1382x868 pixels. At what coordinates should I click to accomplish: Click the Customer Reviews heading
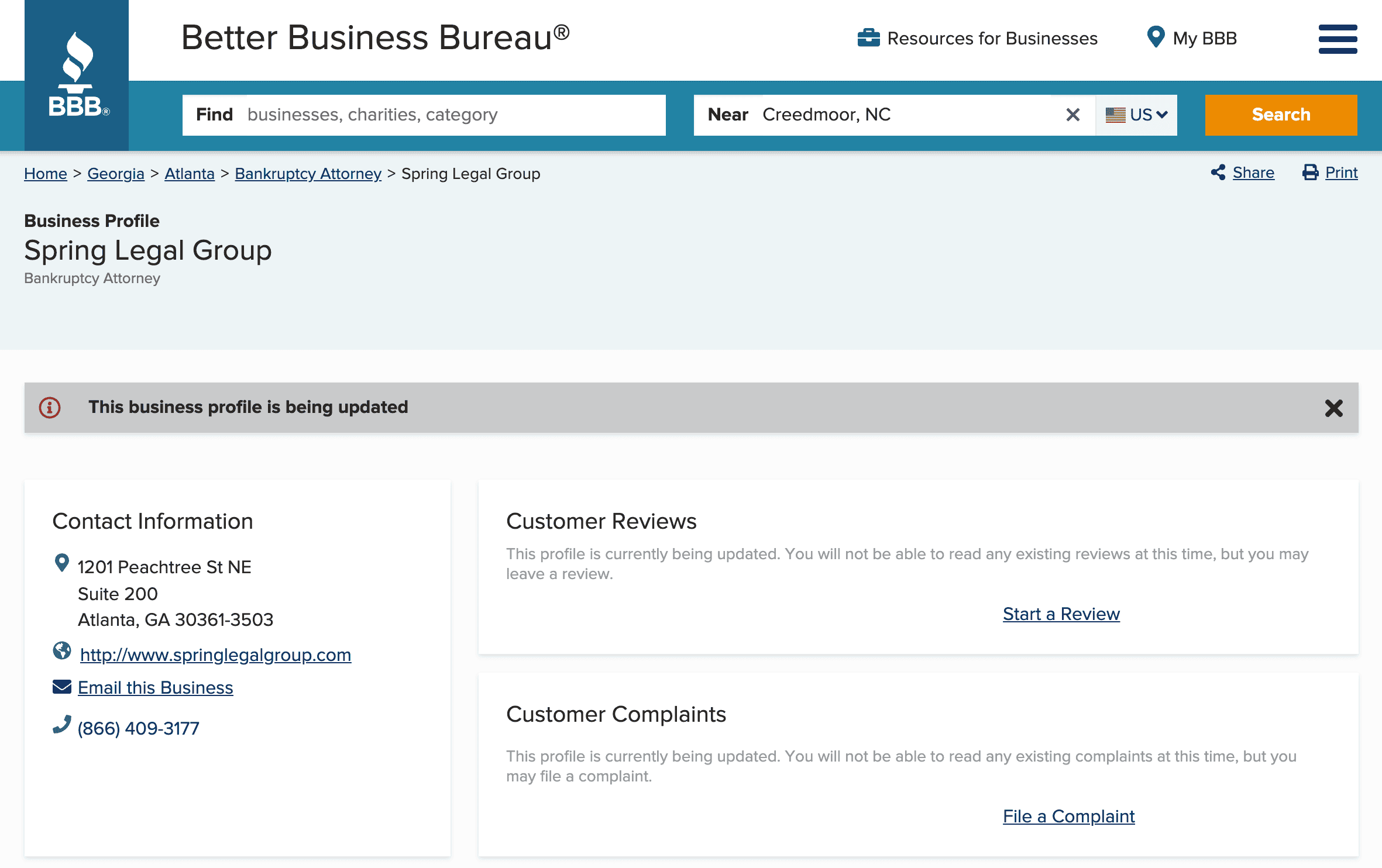coord(601,521)
